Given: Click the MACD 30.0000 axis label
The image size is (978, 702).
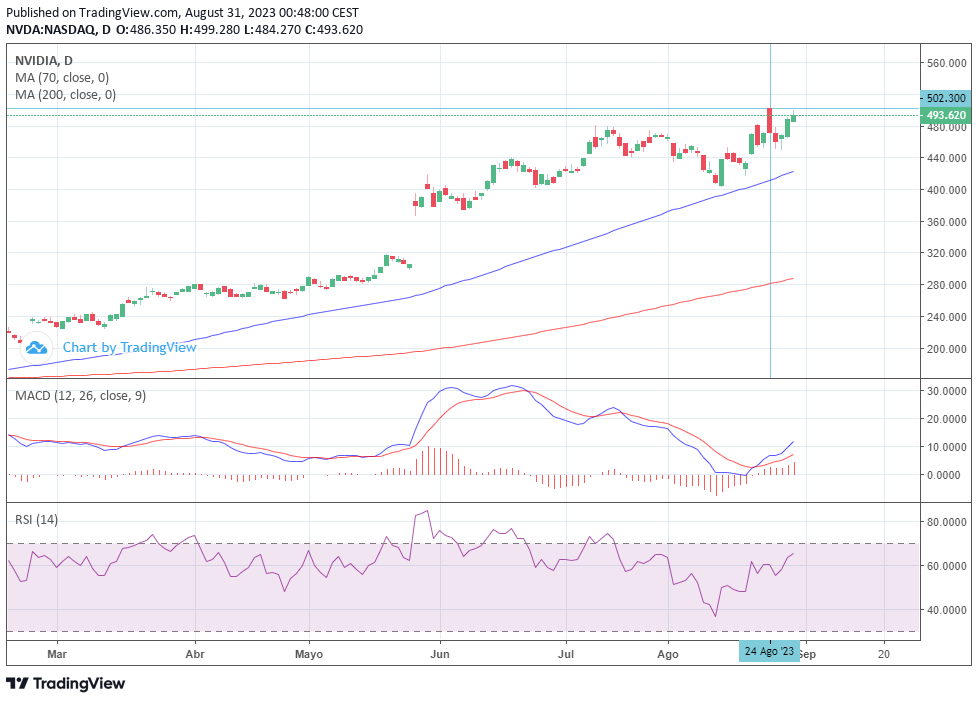Looking at the screenshot, I should pyautogui.click(x=946, y=391).
